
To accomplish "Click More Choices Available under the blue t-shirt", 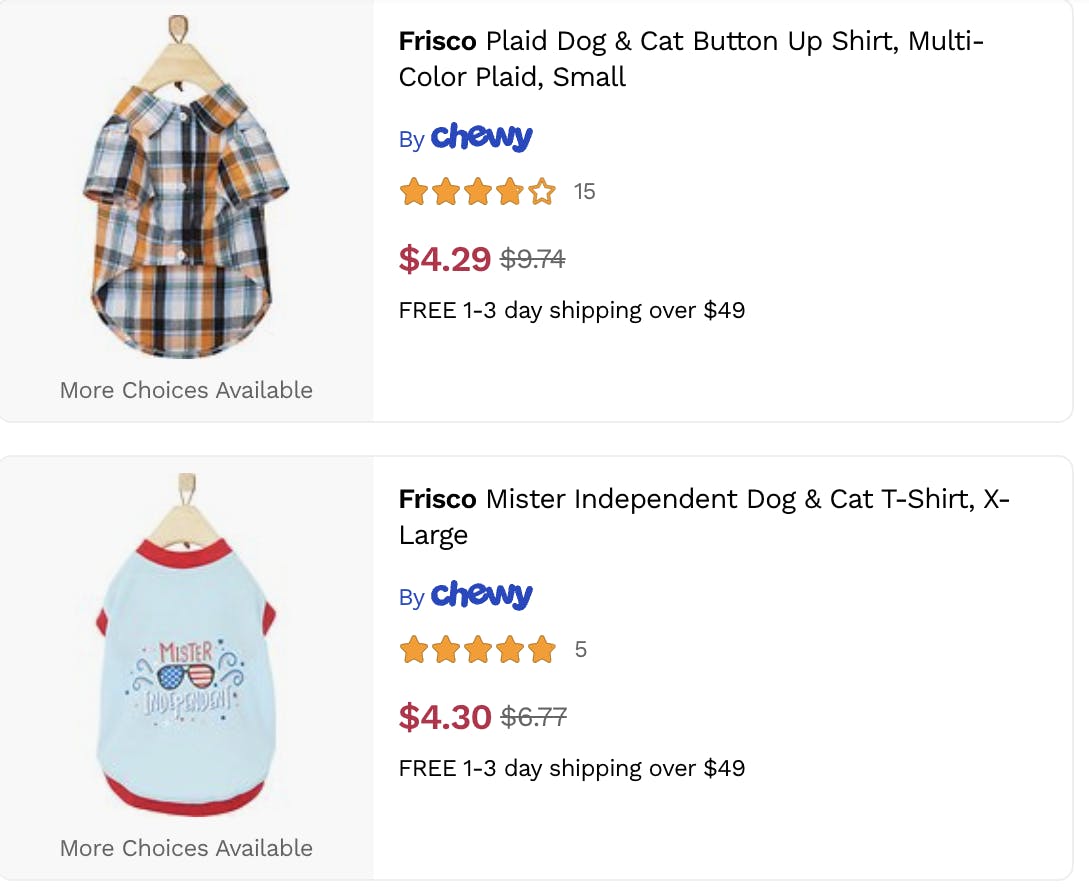I will (x=185, y=848).
